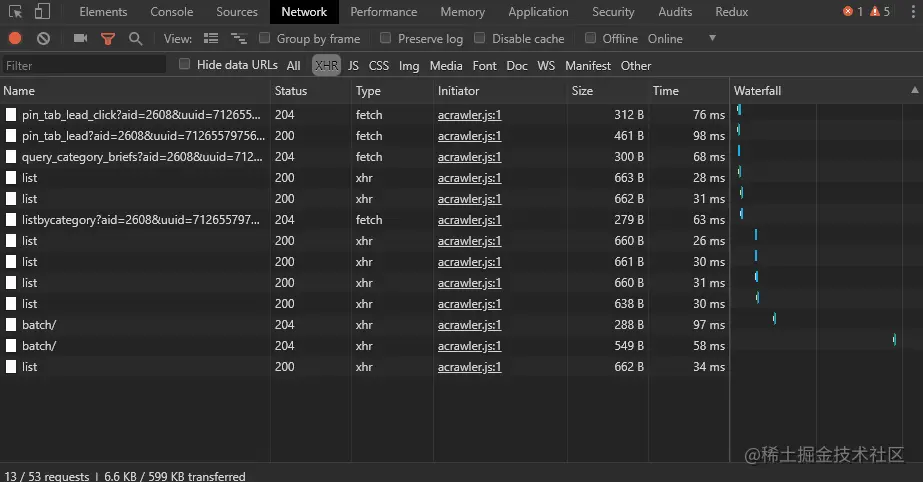The image size is (923, 482).
Task: Click the waterfall bar of 549 B batch/
Action: tap(894, 339)
